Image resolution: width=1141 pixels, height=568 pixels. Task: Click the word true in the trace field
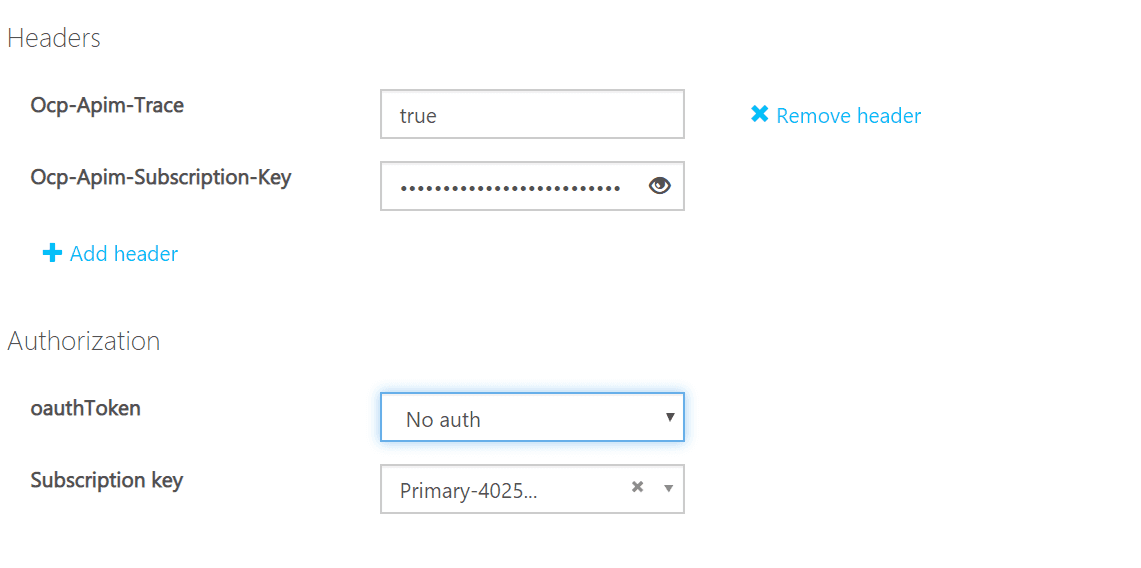tap(418, 116)
